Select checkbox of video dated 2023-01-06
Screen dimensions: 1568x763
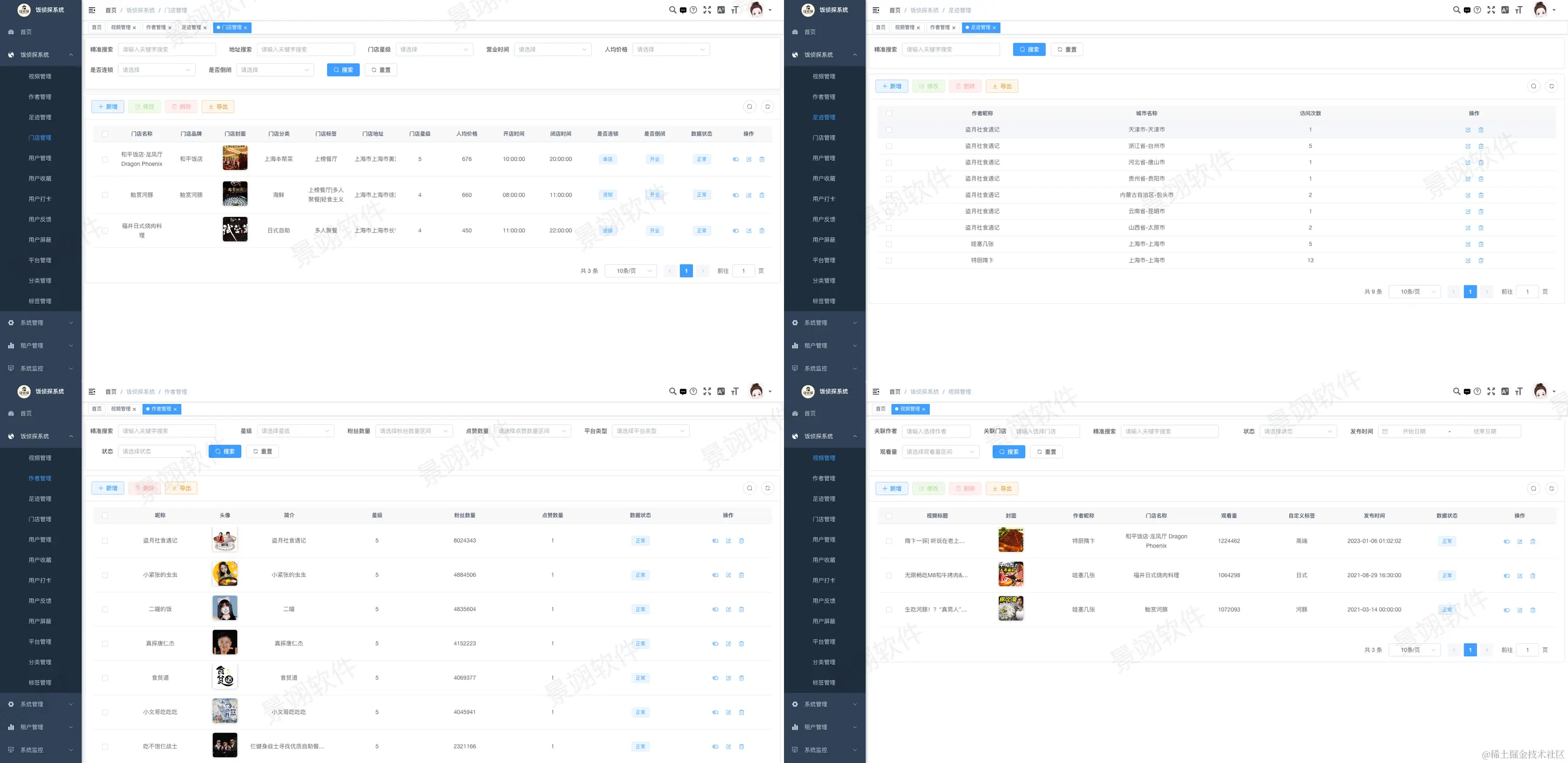tap(889, 540)
